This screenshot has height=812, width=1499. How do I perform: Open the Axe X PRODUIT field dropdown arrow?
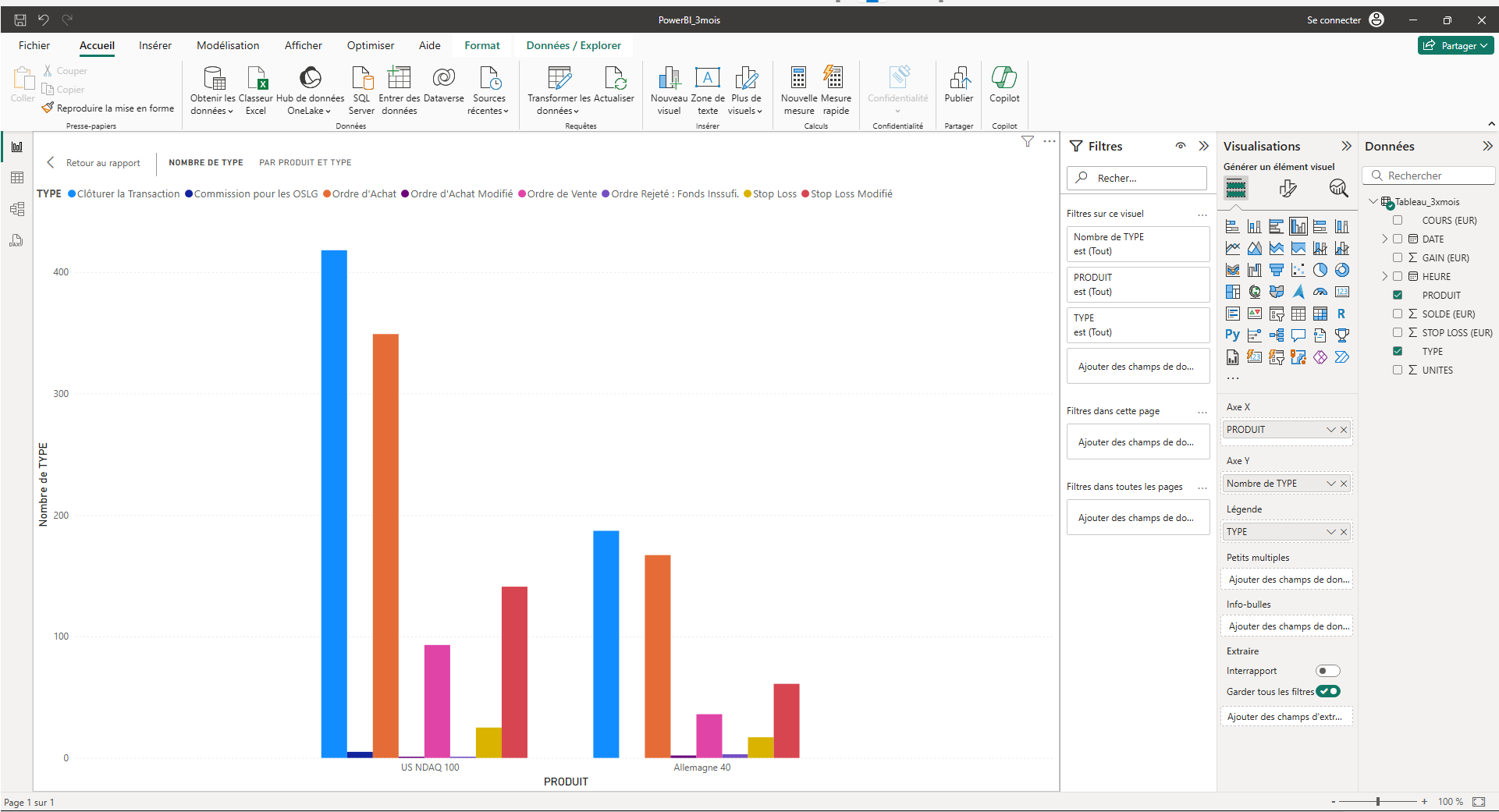coord(1330,430)
